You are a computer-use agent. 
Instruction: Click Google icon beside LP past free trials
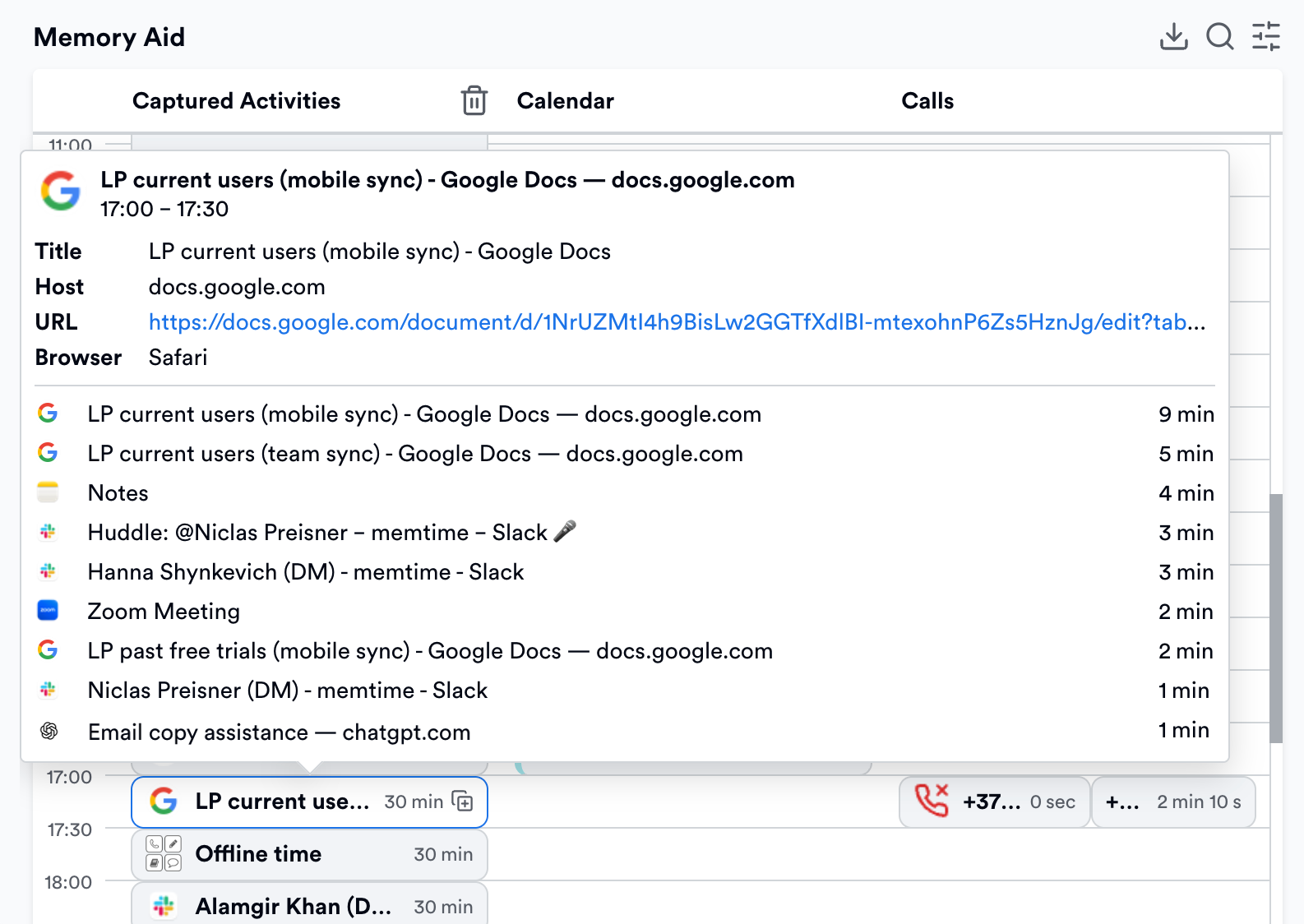coord(48,650)
